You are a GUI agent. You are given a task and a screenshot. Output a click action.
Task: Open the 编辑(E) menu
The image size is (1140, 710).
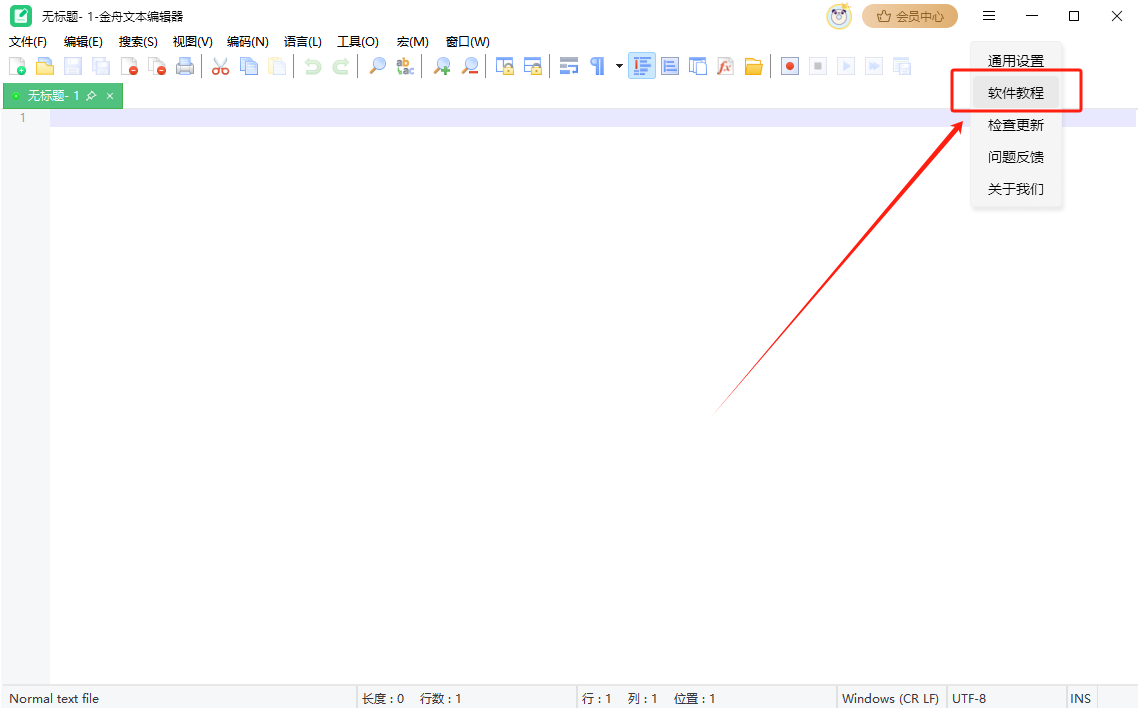click(x=83, y=42)
